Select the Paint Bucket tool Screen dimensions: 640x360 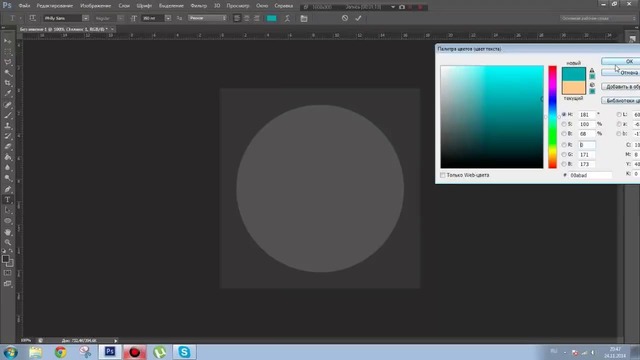pyautogui.click(x=8, y=158)
